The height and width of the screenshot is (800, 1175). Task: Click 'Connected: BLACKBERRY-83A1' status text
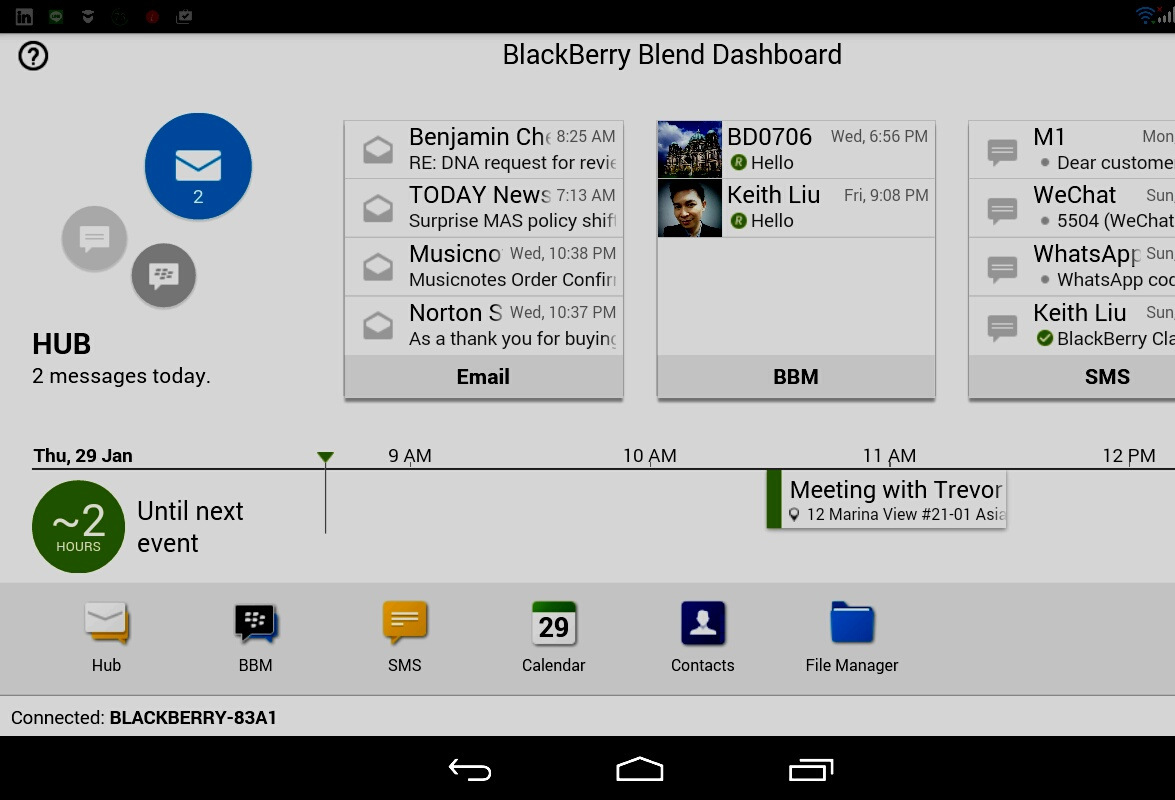144,718
